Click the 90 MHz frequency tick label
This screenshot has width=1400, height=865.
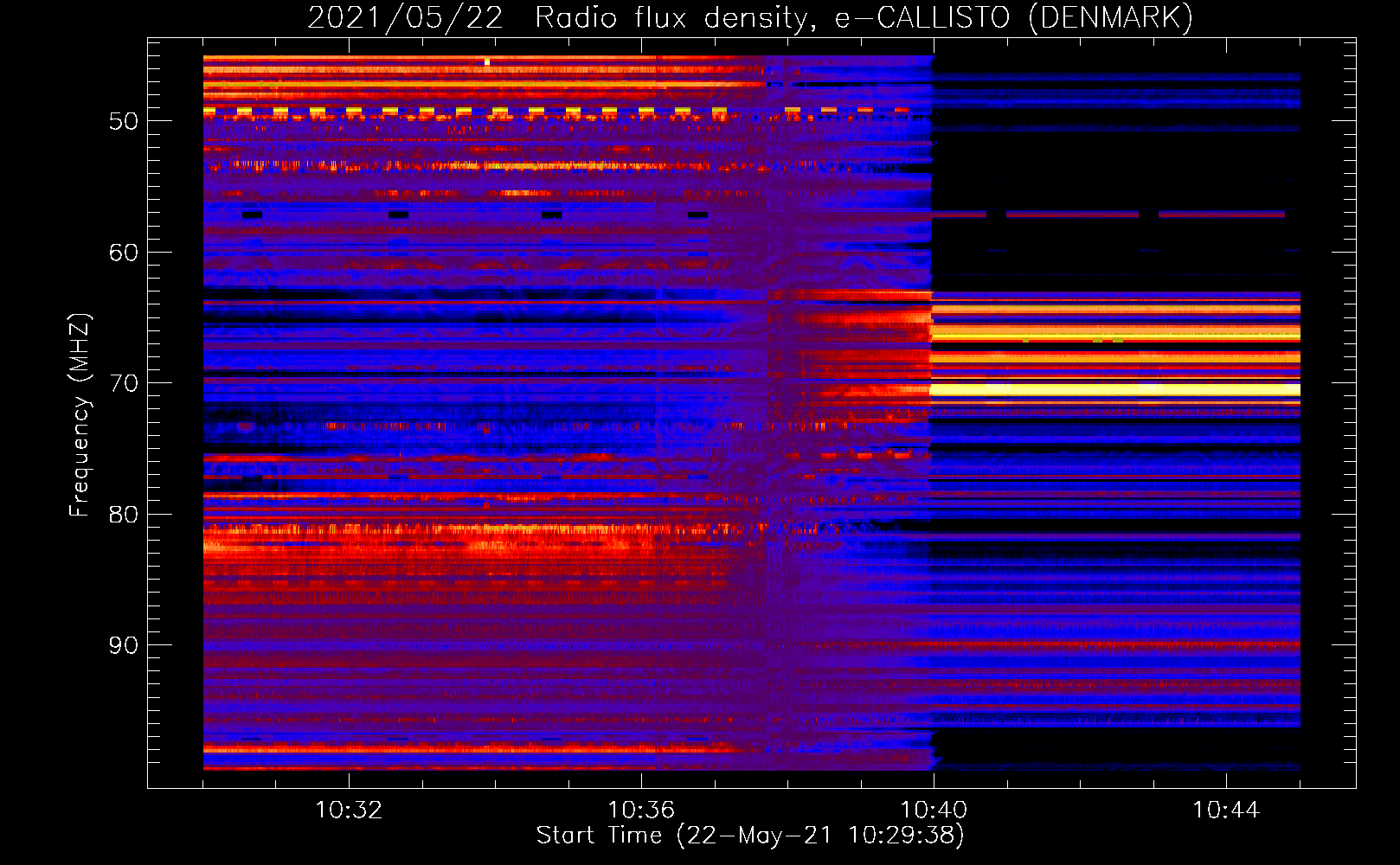124,645
